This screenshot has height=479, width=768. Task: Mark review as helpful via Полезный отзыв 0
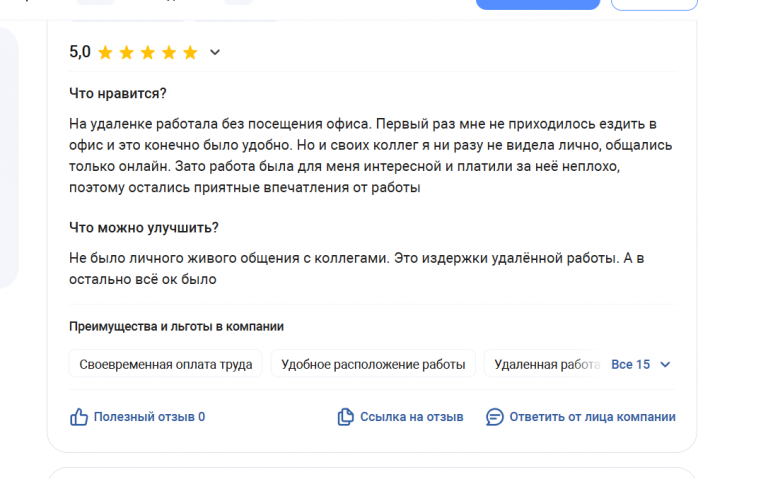coord(149,417)
